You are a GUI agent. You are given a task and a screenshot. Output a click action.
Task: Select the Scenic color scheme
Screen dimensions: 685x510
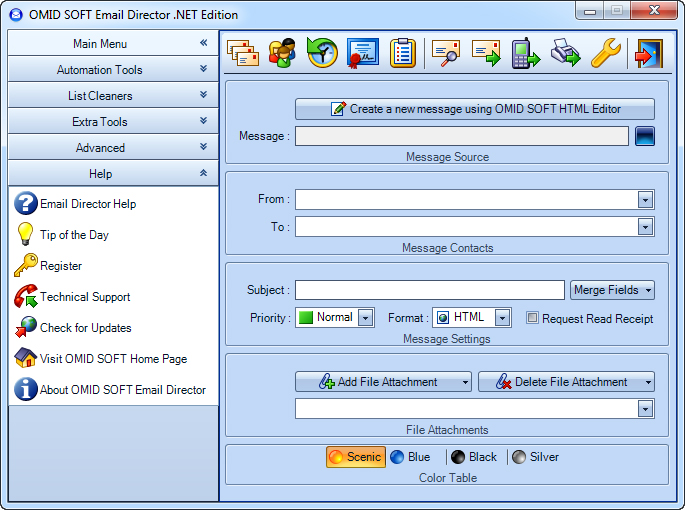(356, 457)
